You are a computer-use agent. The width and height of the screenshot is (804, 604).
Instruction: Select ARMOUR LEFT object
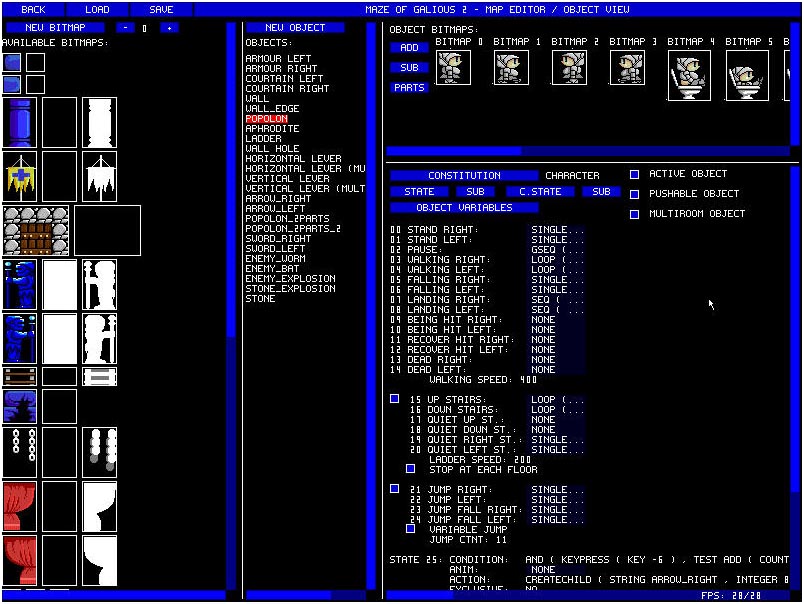278,58
